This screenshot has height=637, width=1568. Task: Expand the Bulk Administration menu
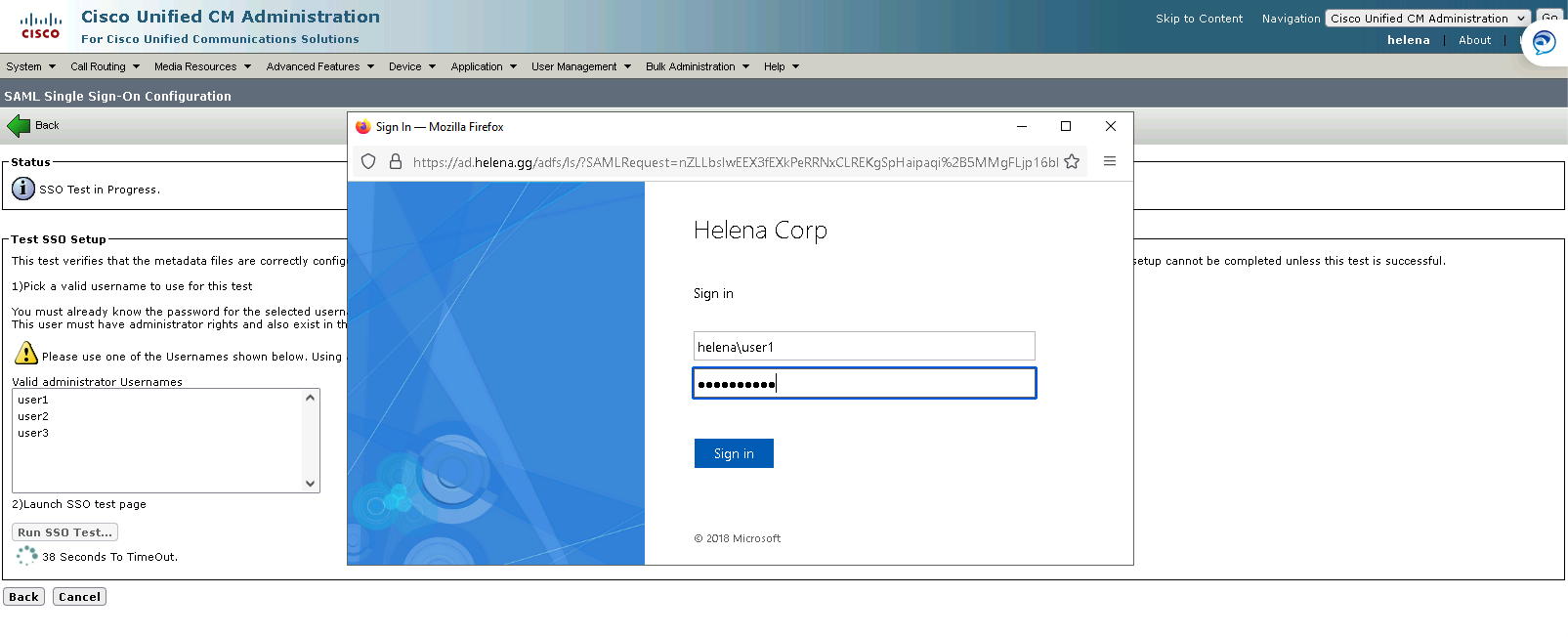pyautogui.click(x=697, y=66)
